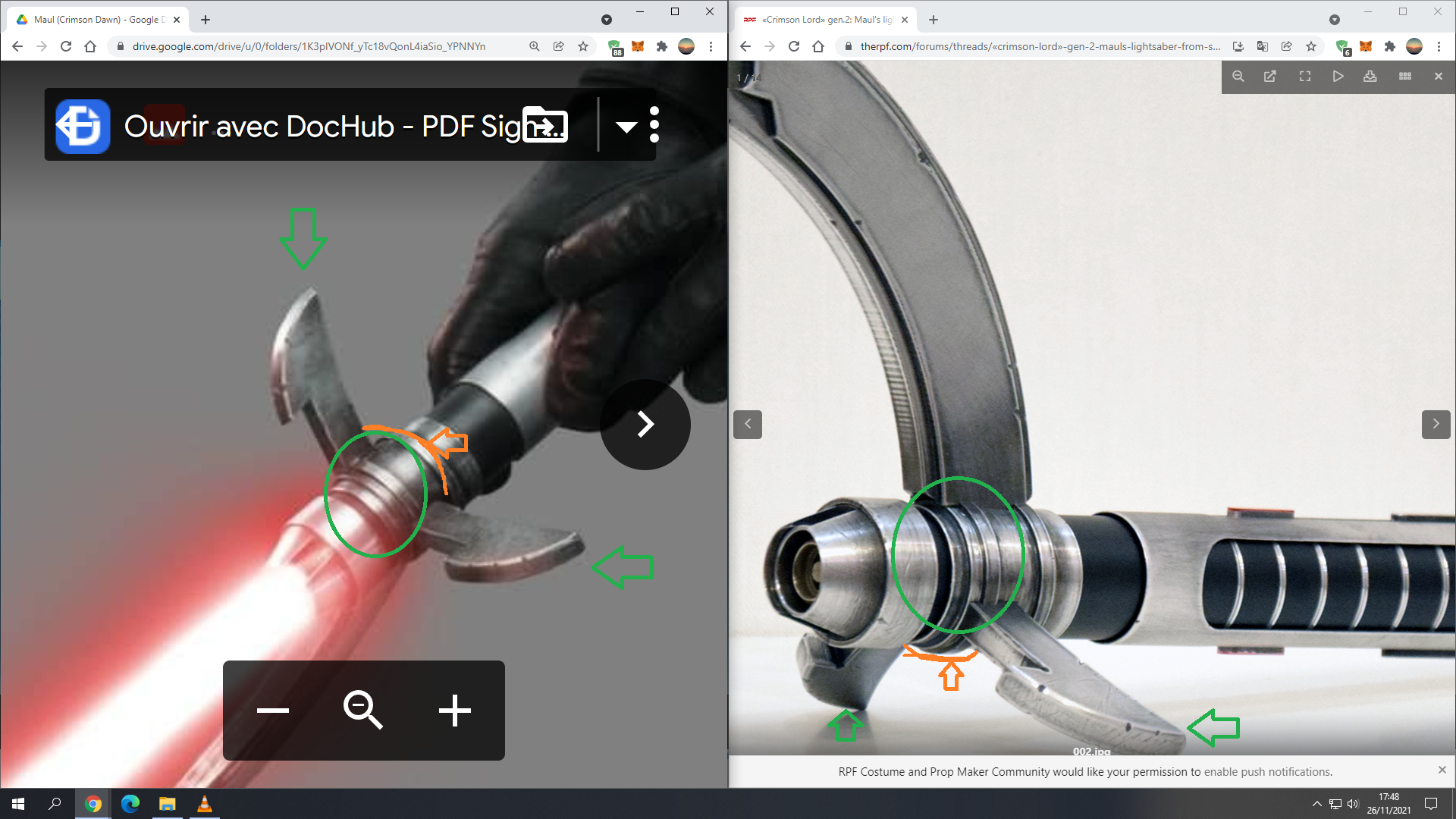Share the Google Drive page via address bar icon

559,46
